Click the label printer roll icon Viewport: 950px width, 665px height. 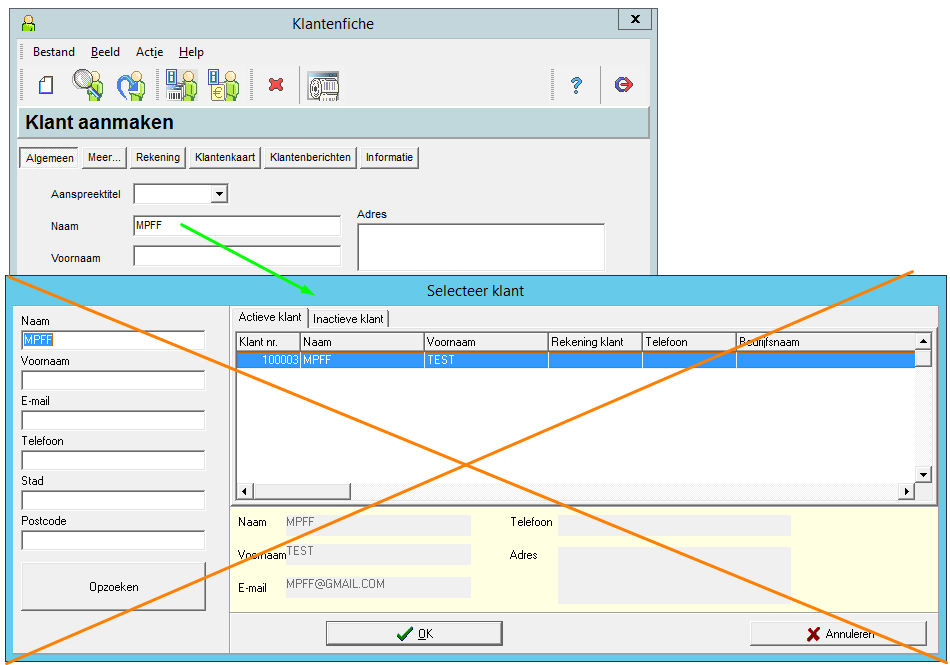(x=323, y=85)
